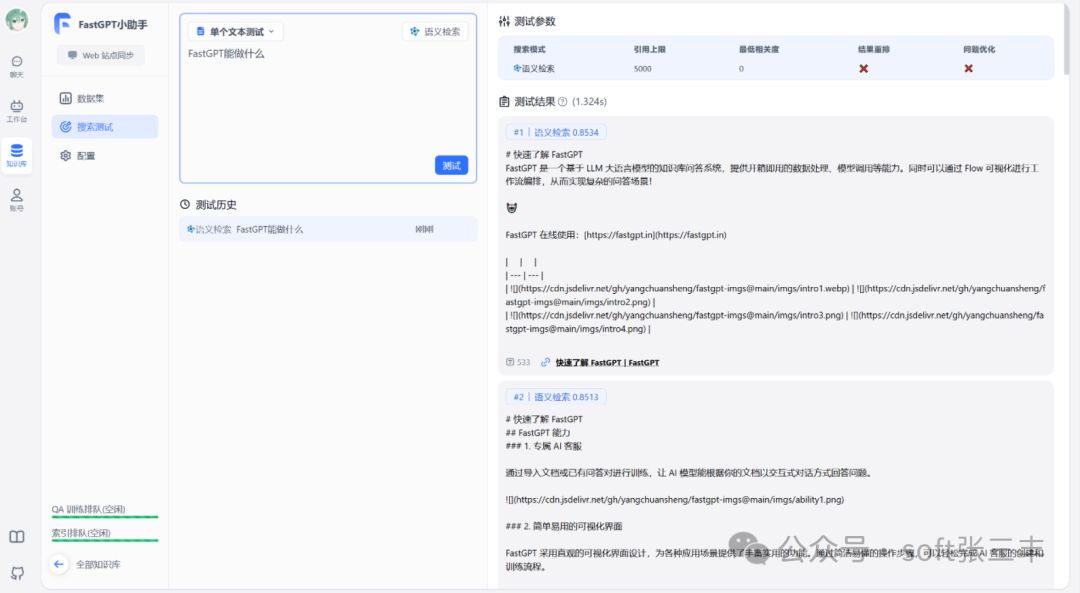
Task: Click the QA 训练排队 progress bar
Action: click(103, 517)
